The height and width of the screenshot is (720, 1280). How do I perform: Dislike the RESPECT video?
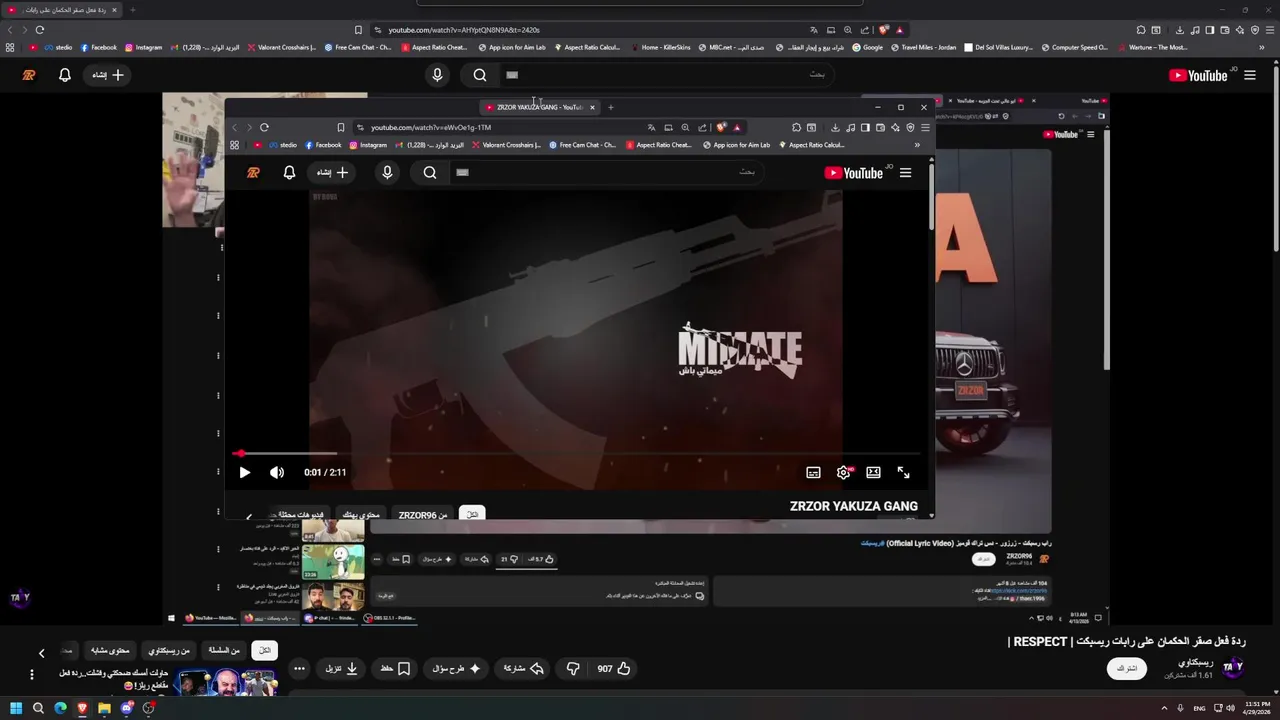[x=573, y=668]
